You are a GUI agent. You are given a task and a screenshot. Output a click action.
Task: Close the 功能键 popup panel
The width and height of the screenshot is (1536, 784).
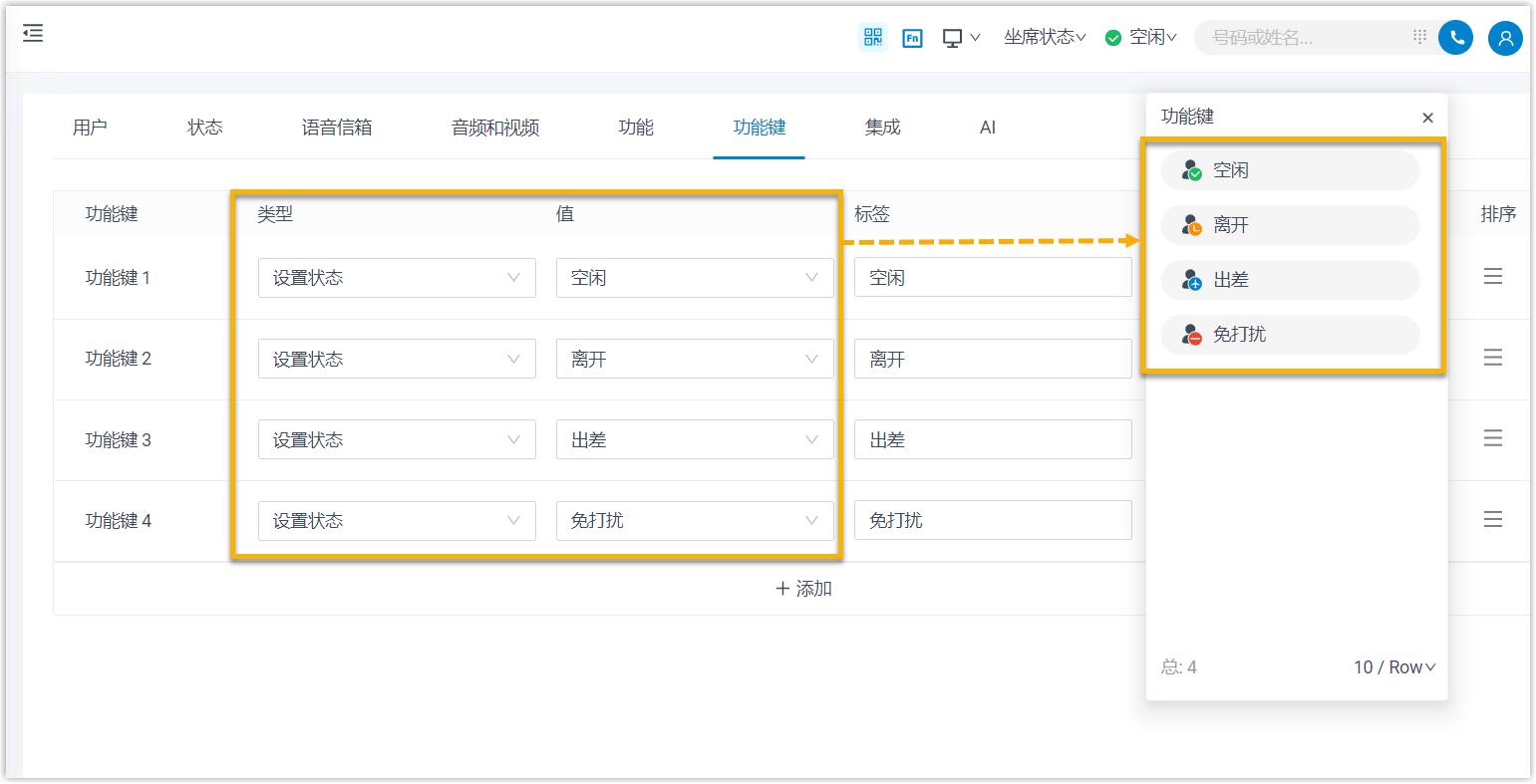click(x=1427, y=118)
